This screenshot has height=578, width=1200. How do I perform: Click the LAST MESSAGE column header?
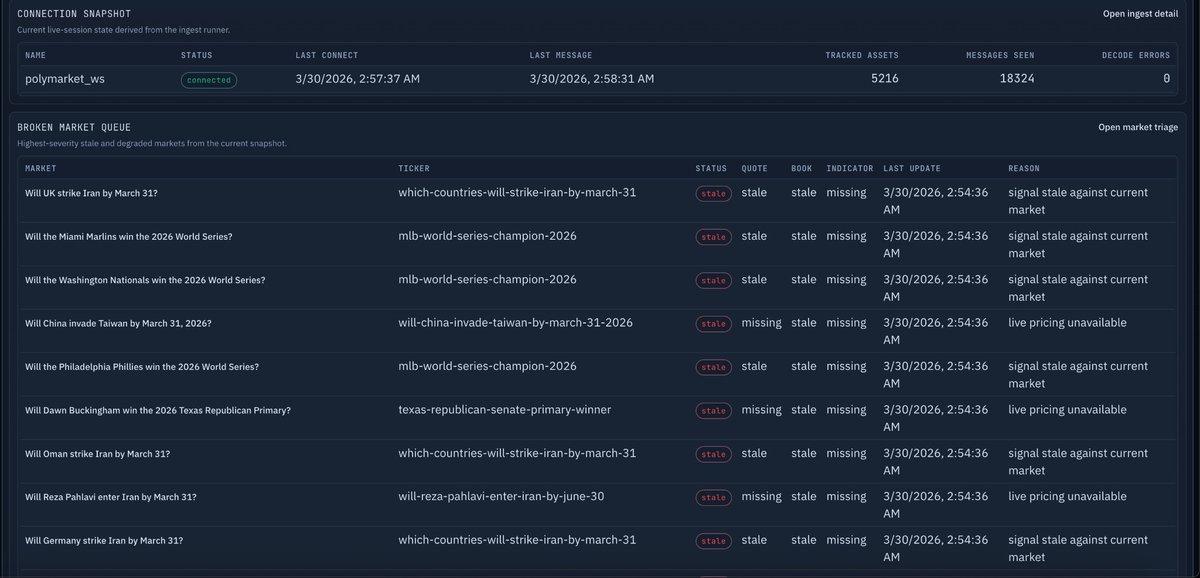pos(561,55)
